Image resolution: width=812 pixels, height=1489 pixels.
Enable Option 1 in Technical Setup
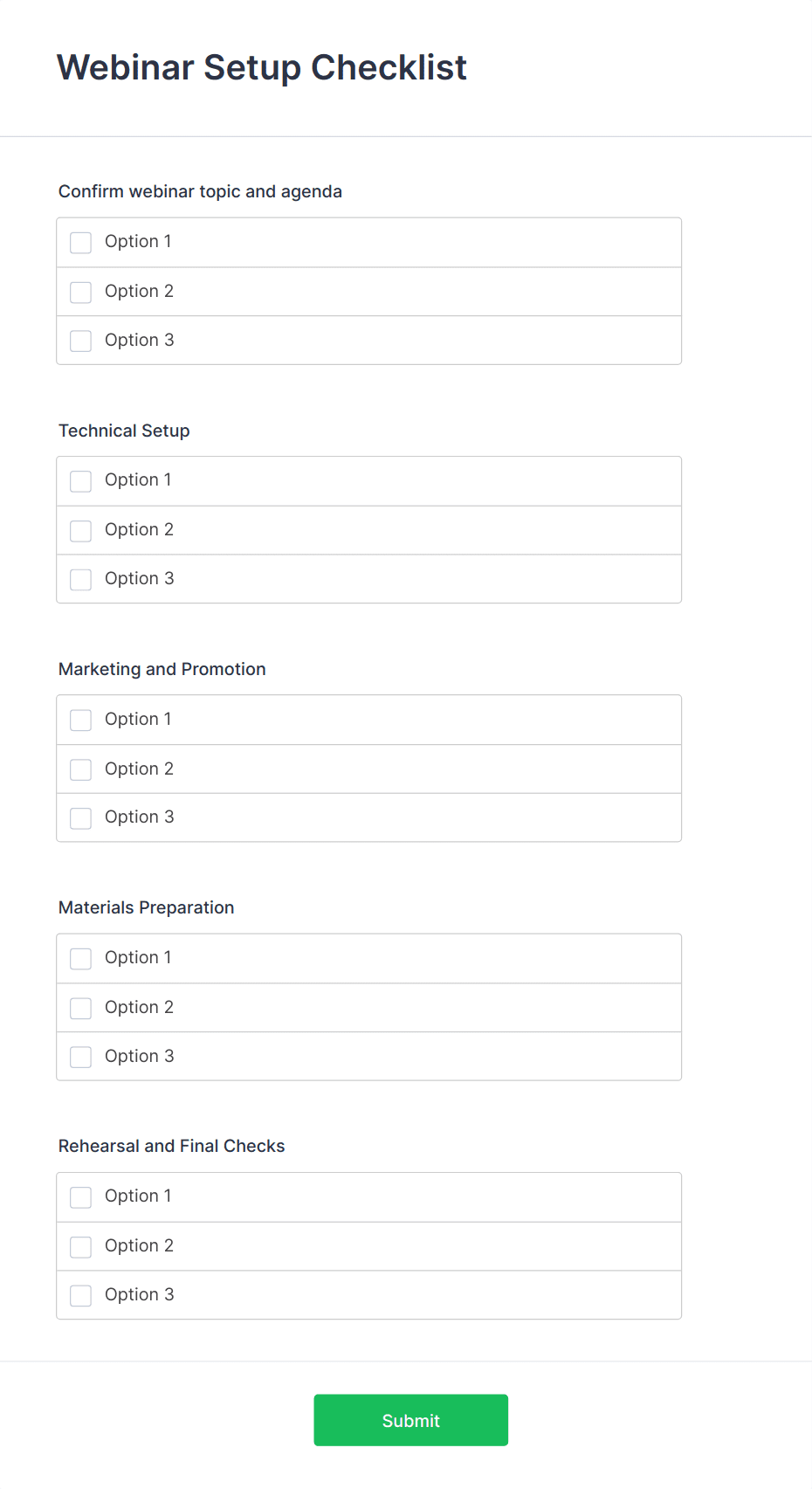(x=81, y=481)
